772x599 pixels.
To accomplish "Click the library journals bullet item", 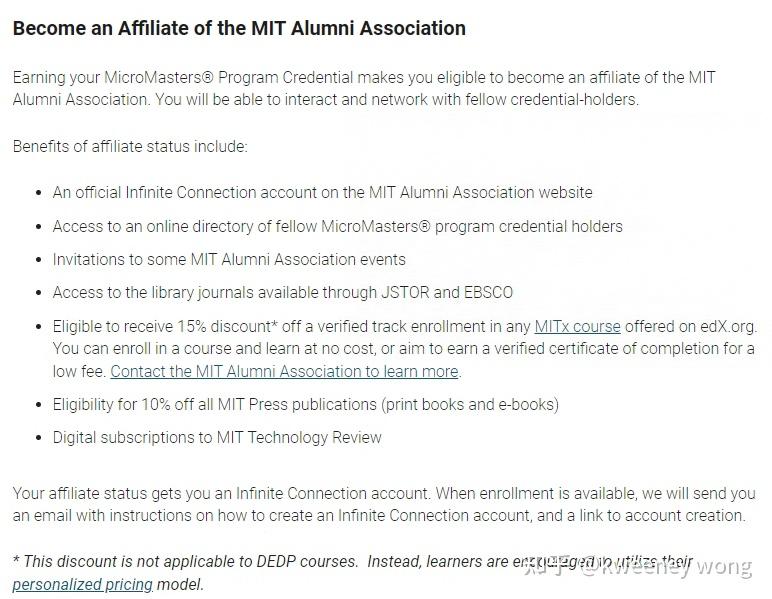I will (x=282, y=293).
